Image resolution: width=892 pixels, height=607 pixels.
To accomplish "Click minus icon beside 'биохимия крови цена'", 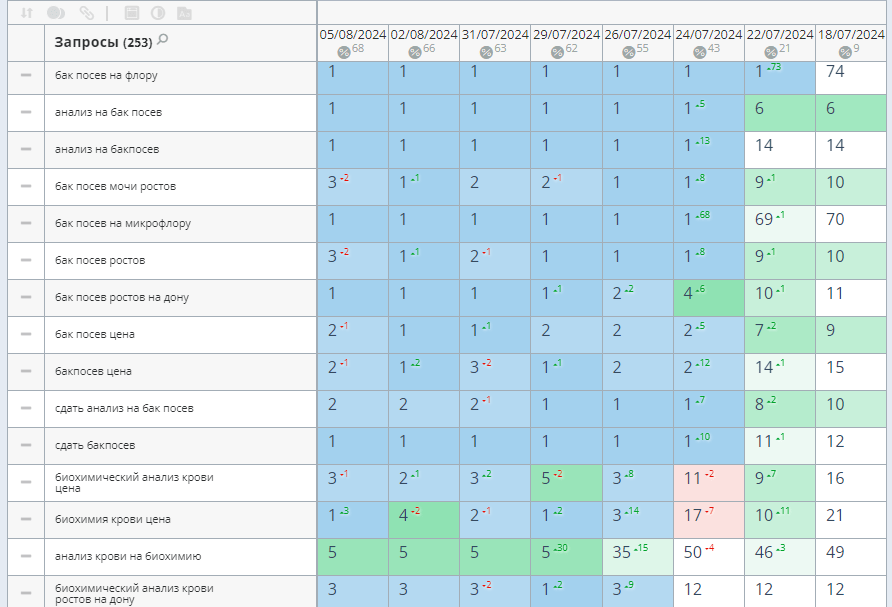I will (x=26, y=519).
